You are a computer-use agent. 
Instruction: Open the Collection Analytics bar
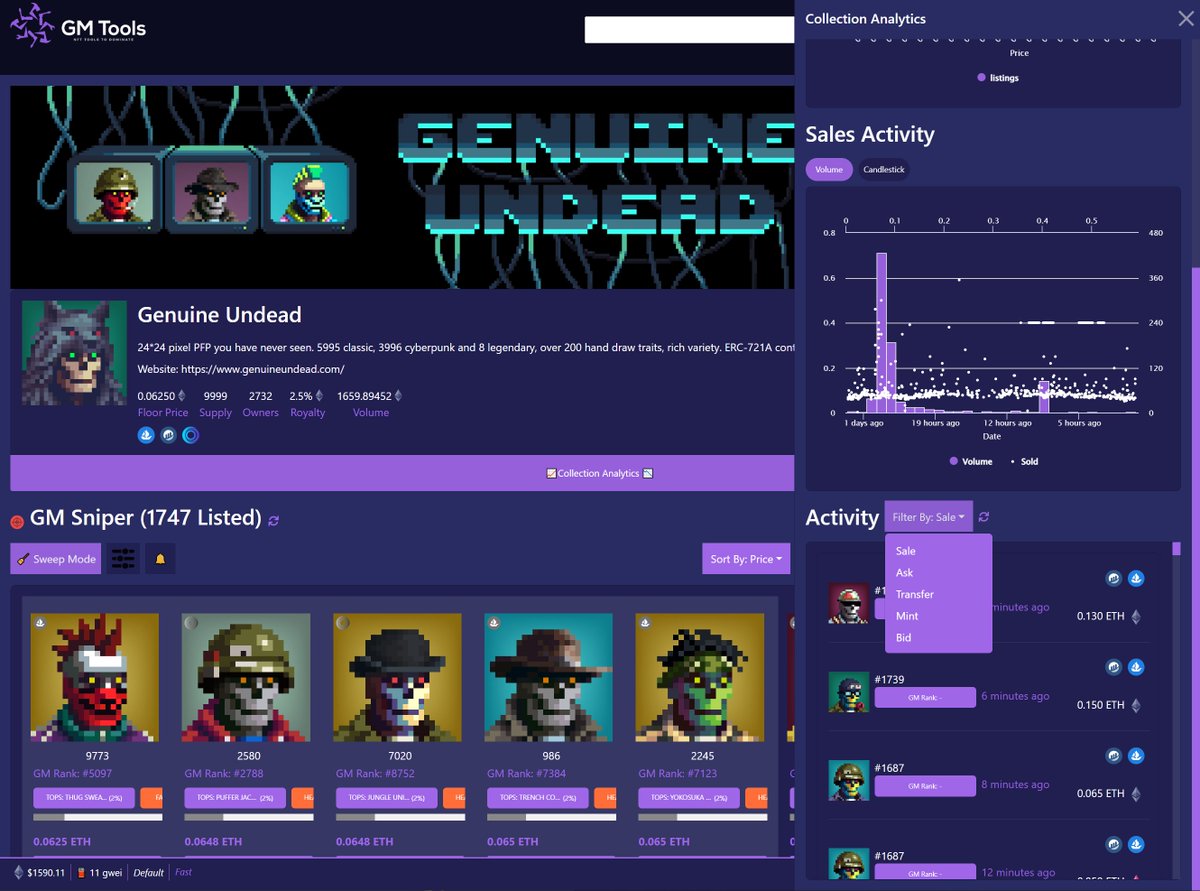pyautogui.click(x=402, y=473)
